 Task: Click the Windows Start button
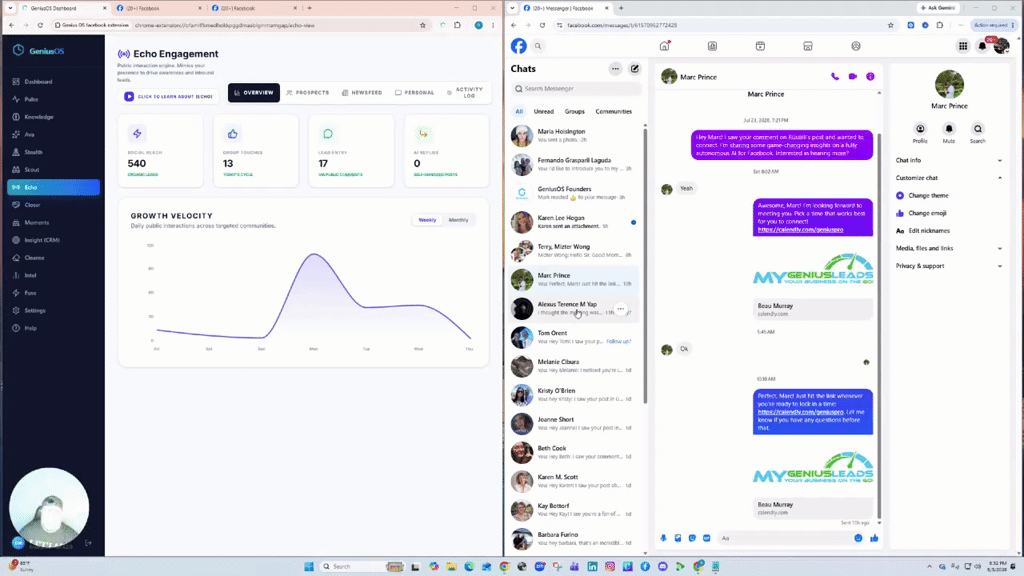[309, 566]
